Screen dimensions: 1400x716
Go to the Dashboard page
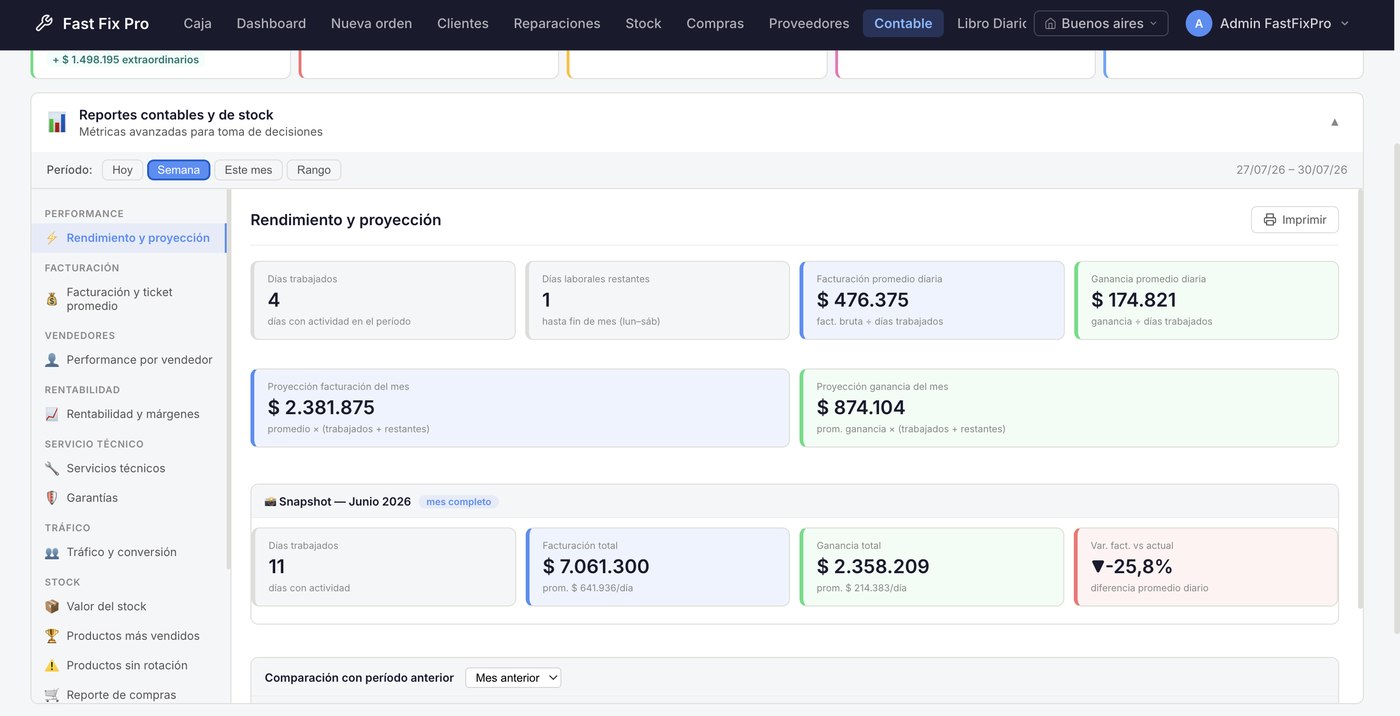[x=271, y=23]
